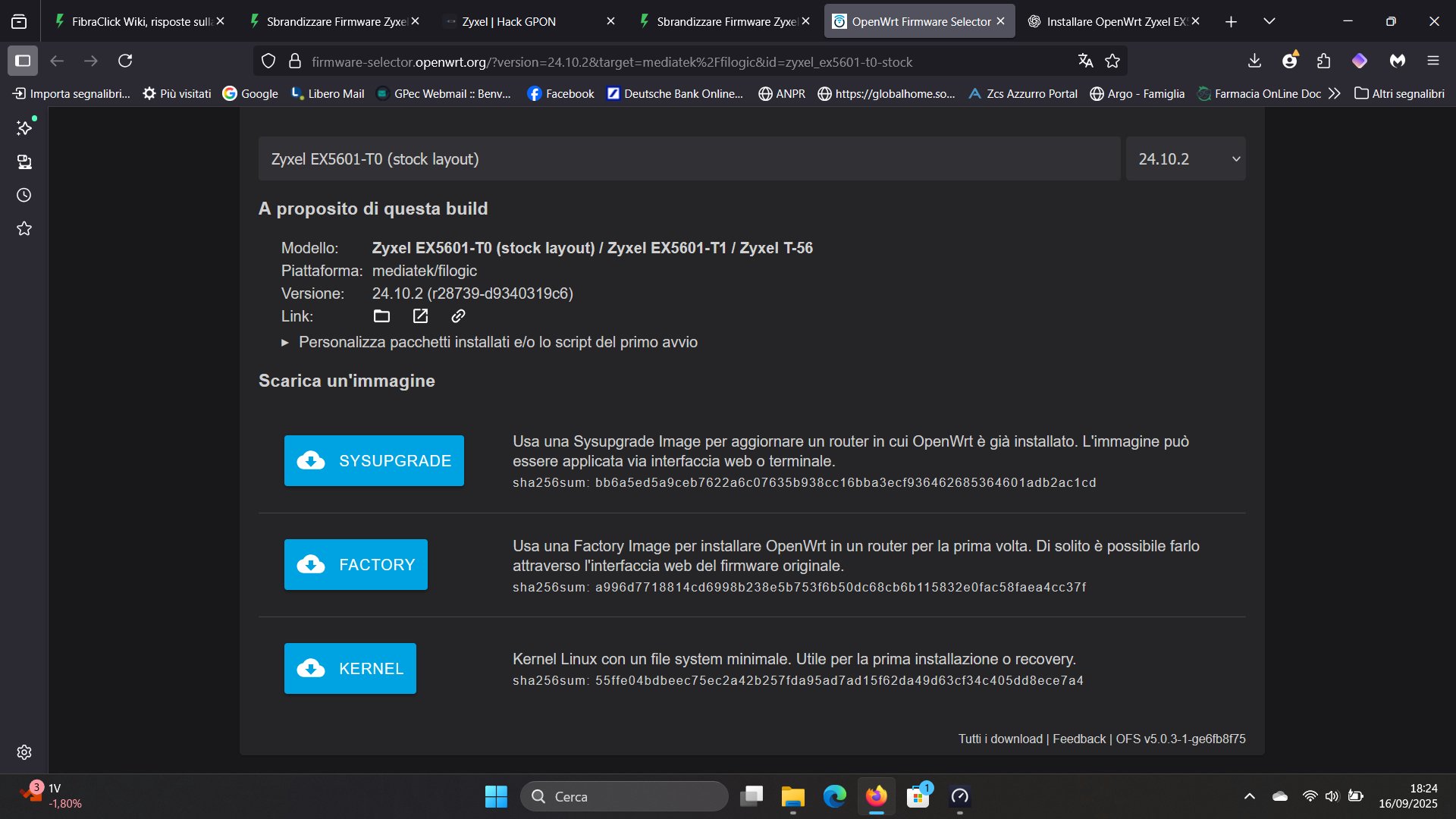Open history from the sidebar clock icon
Image resolution: width=1456 pixels, height=819 pixels.
point(24,196)
